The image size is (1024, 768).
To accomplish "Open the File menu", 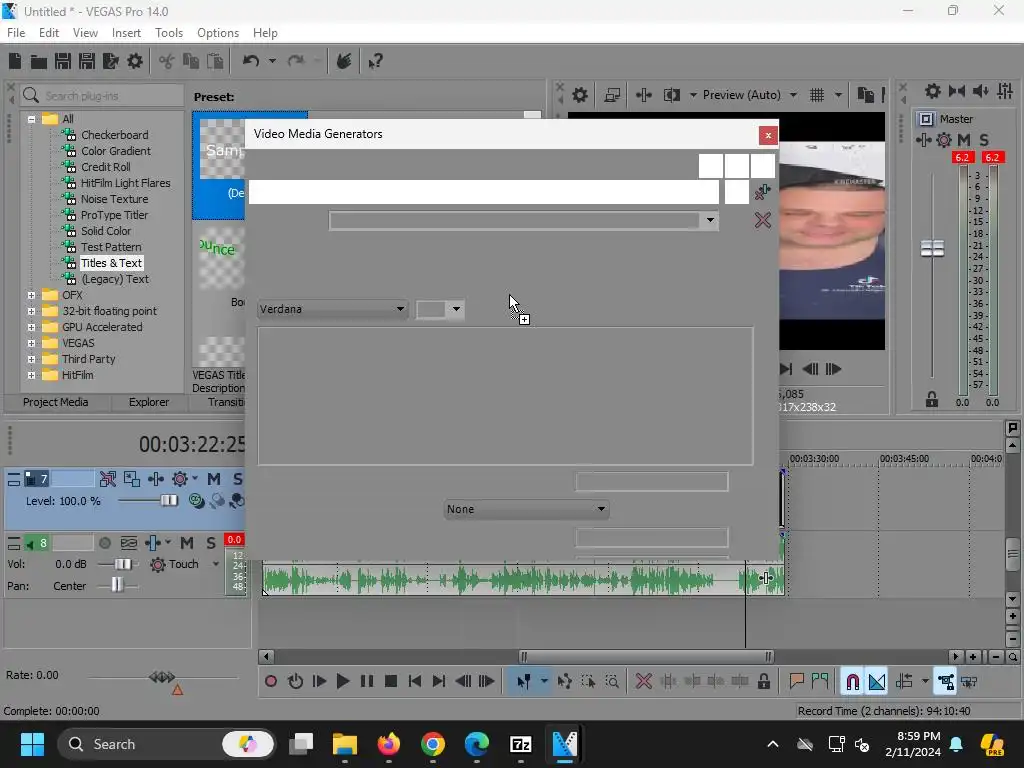I will [16, 33].
